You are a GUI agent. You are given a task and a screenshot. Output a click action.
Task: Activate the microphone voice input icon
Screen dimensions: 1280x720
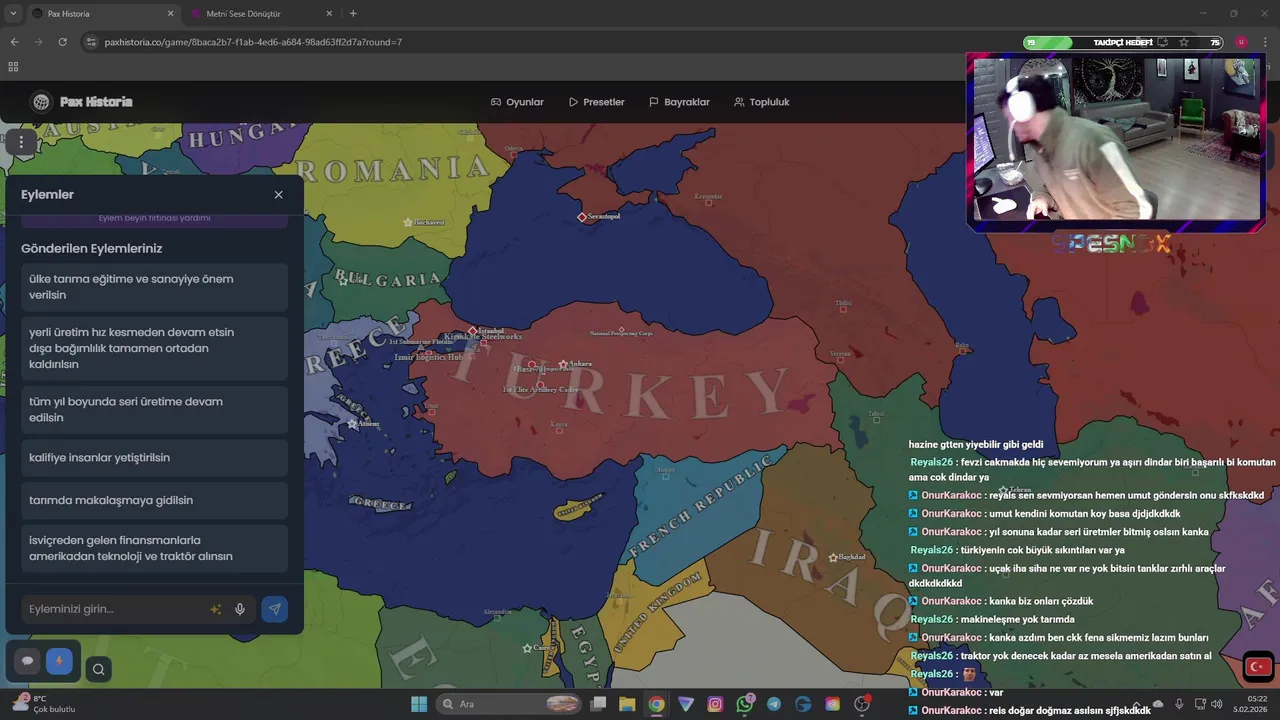pos(240,609)
